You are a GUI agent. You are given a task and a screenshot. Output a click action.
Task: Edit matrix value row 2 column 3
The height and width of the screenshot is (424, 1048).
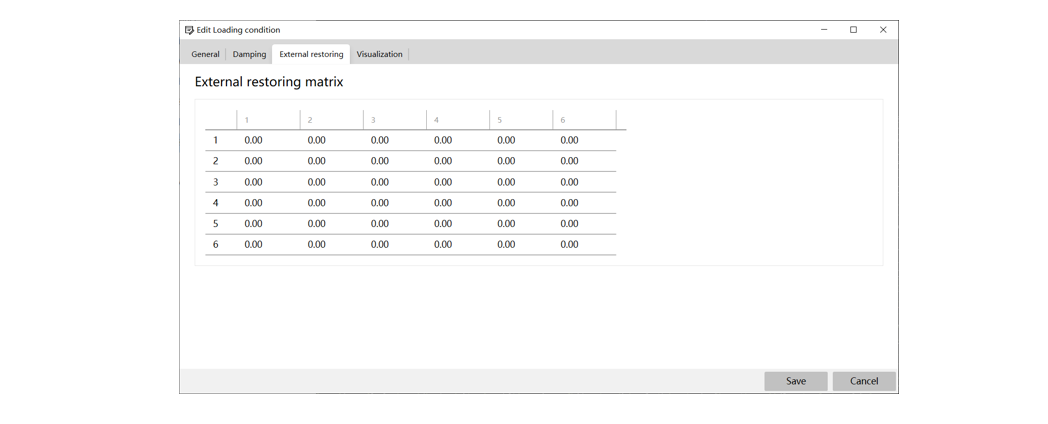click(394, 161)
